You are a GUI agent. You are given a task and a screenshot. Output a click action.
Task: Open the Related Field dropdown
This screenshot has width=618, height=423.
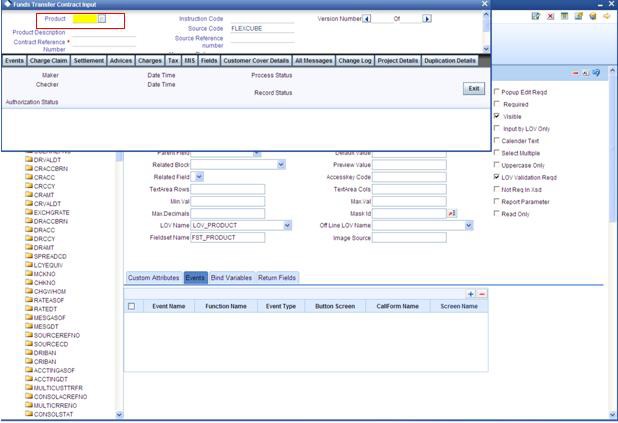(199, 177)
